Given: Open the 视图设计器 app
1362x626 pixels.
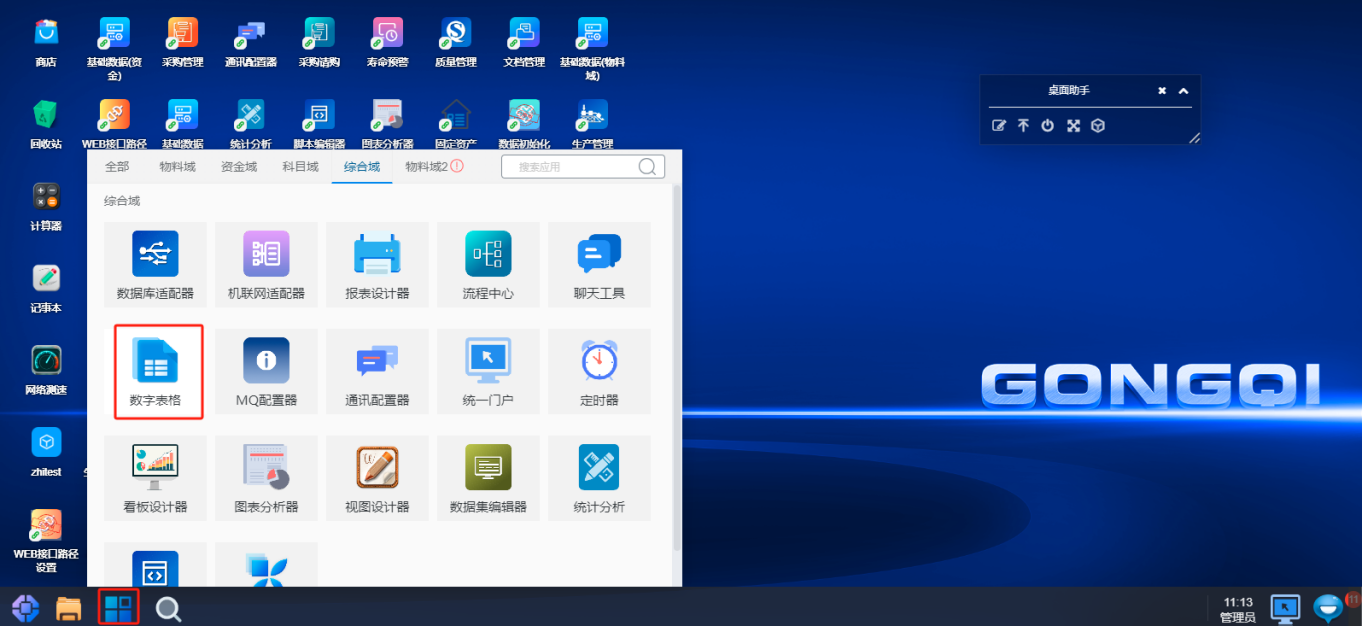Looking at the screenshot, I should (377, 478).
